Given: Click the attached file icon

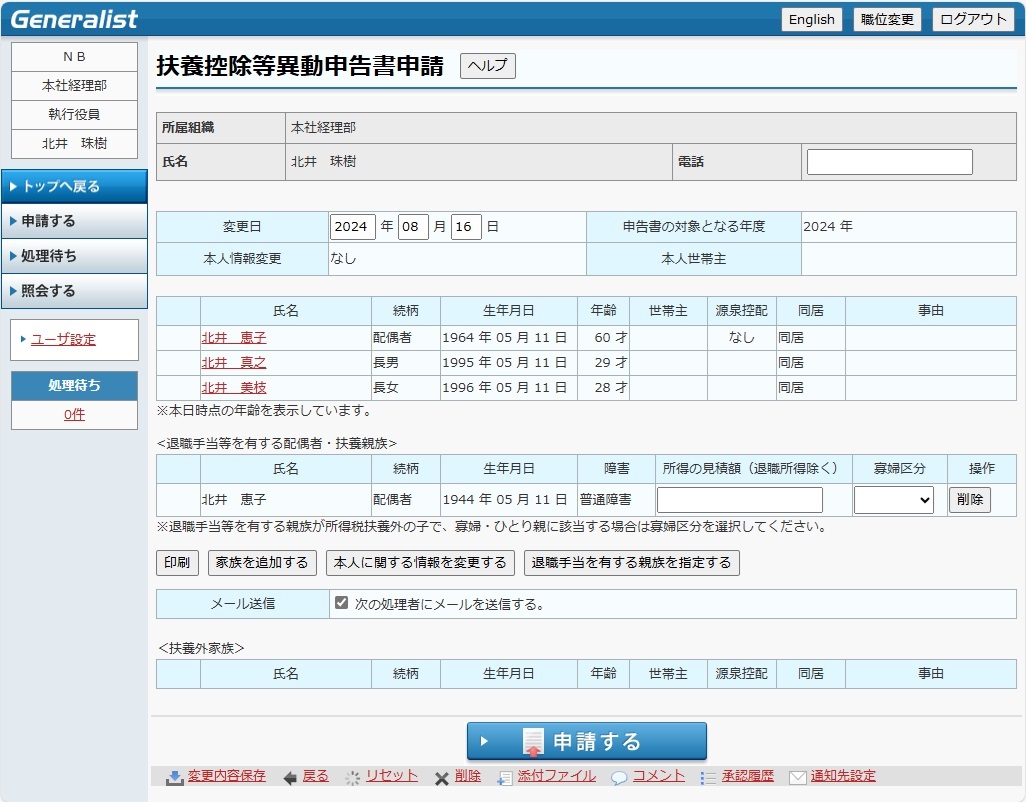Looking at the screenshot, I should tap(505, 777).
